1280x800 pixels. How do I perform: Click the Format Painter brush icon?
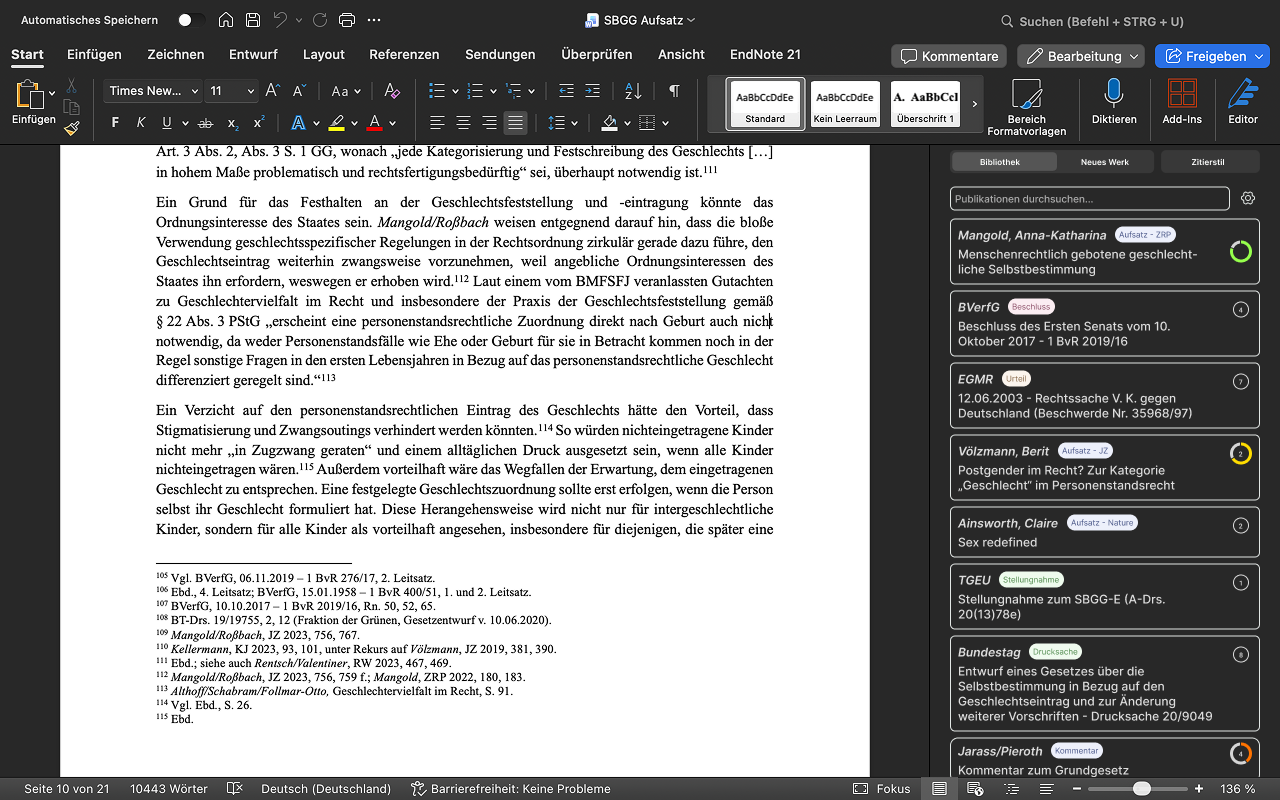72,128
